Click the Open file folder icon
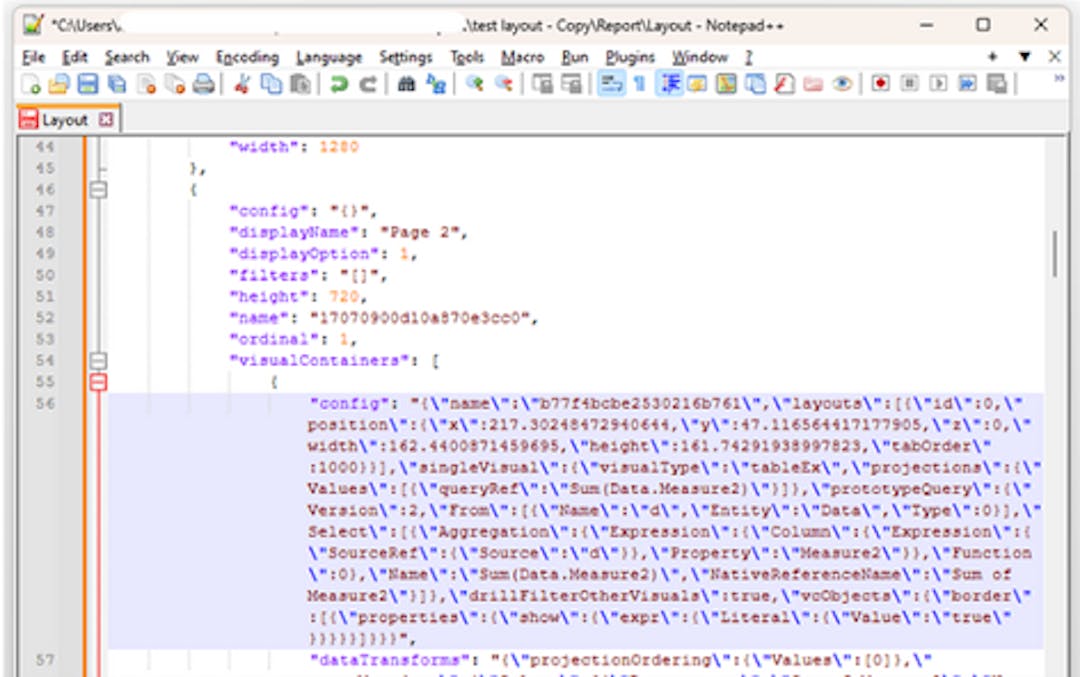Viewport: 1080px width, 677px height. point(59,84)
